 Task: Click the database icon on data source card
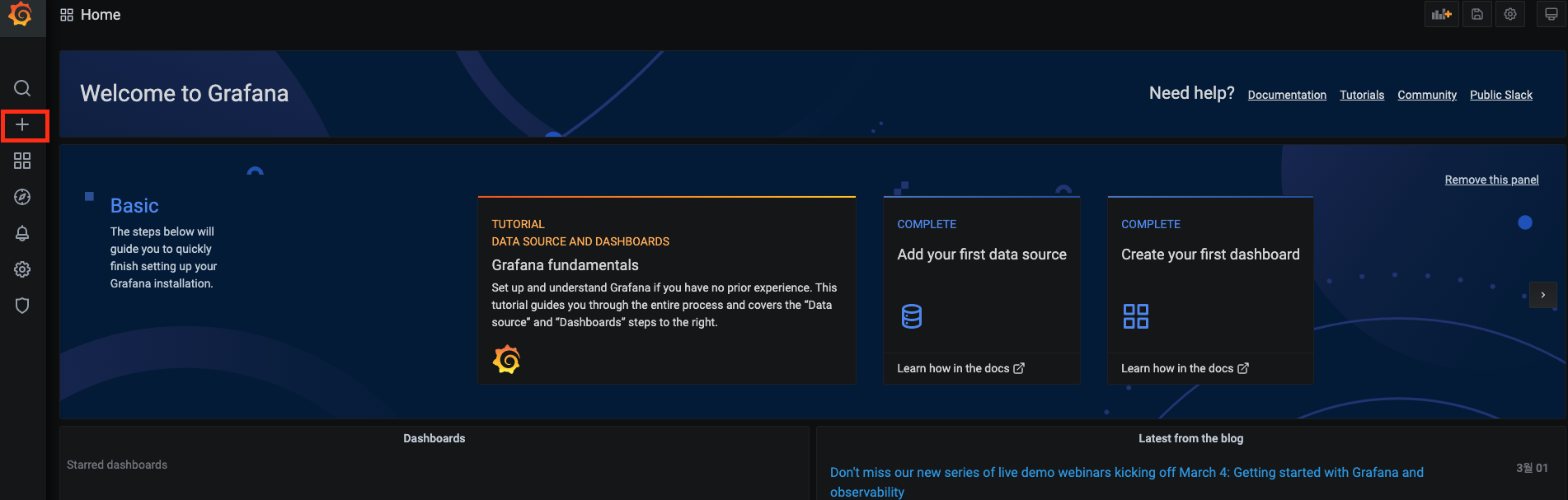(x=912, y=316)
